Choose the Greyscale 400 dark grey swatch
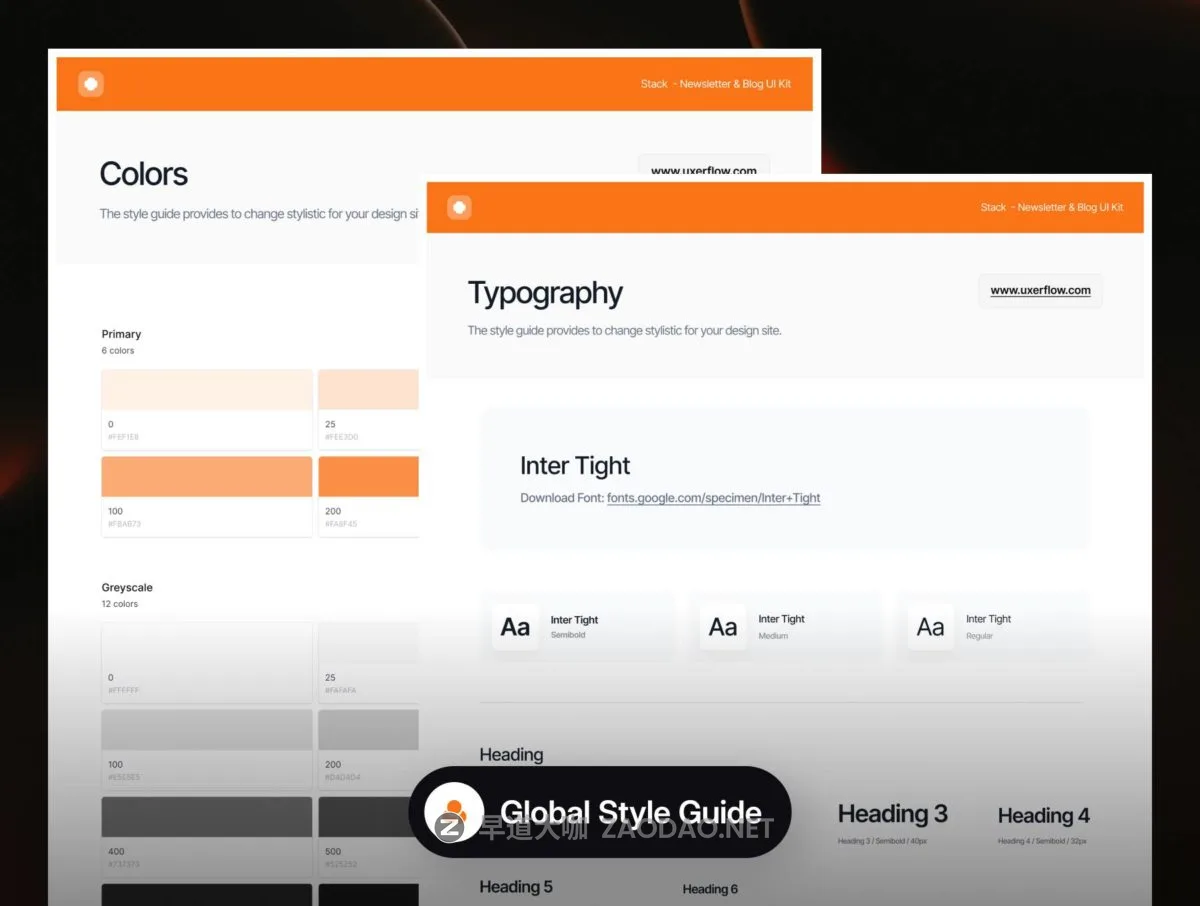 [x=207, y=817]
